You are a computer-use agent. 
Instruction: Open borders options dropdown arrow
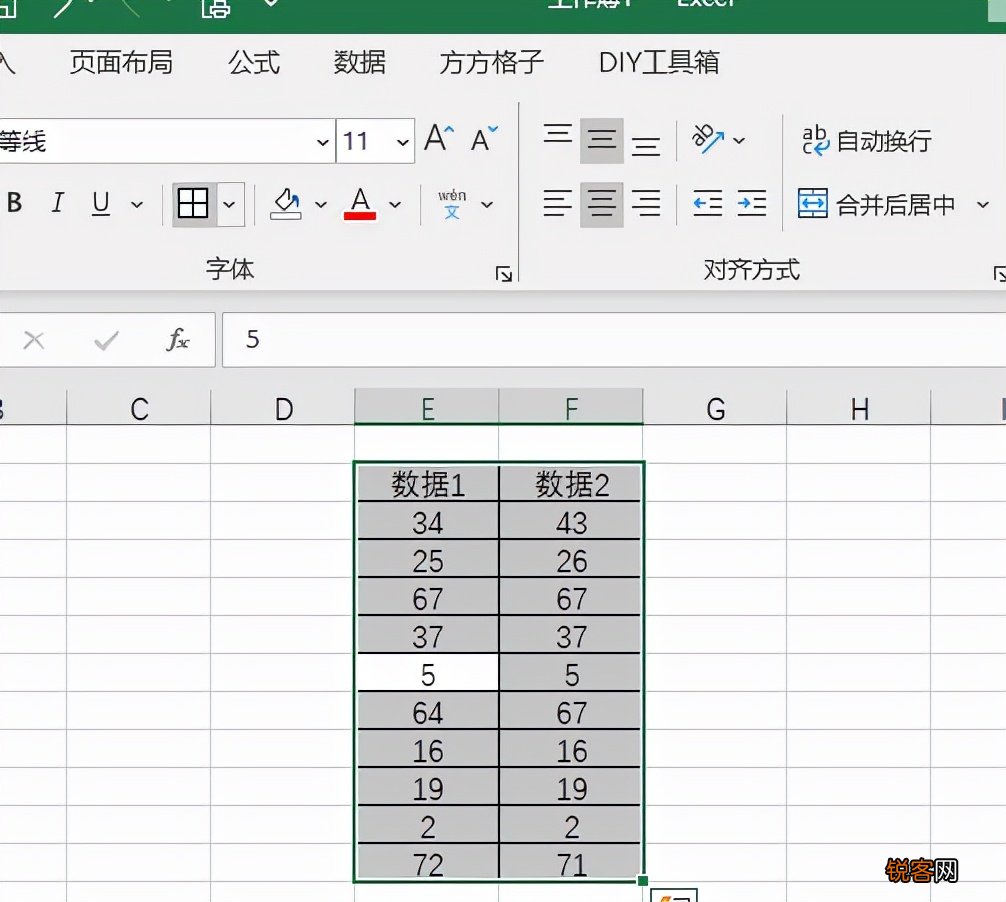pos(230,205)
